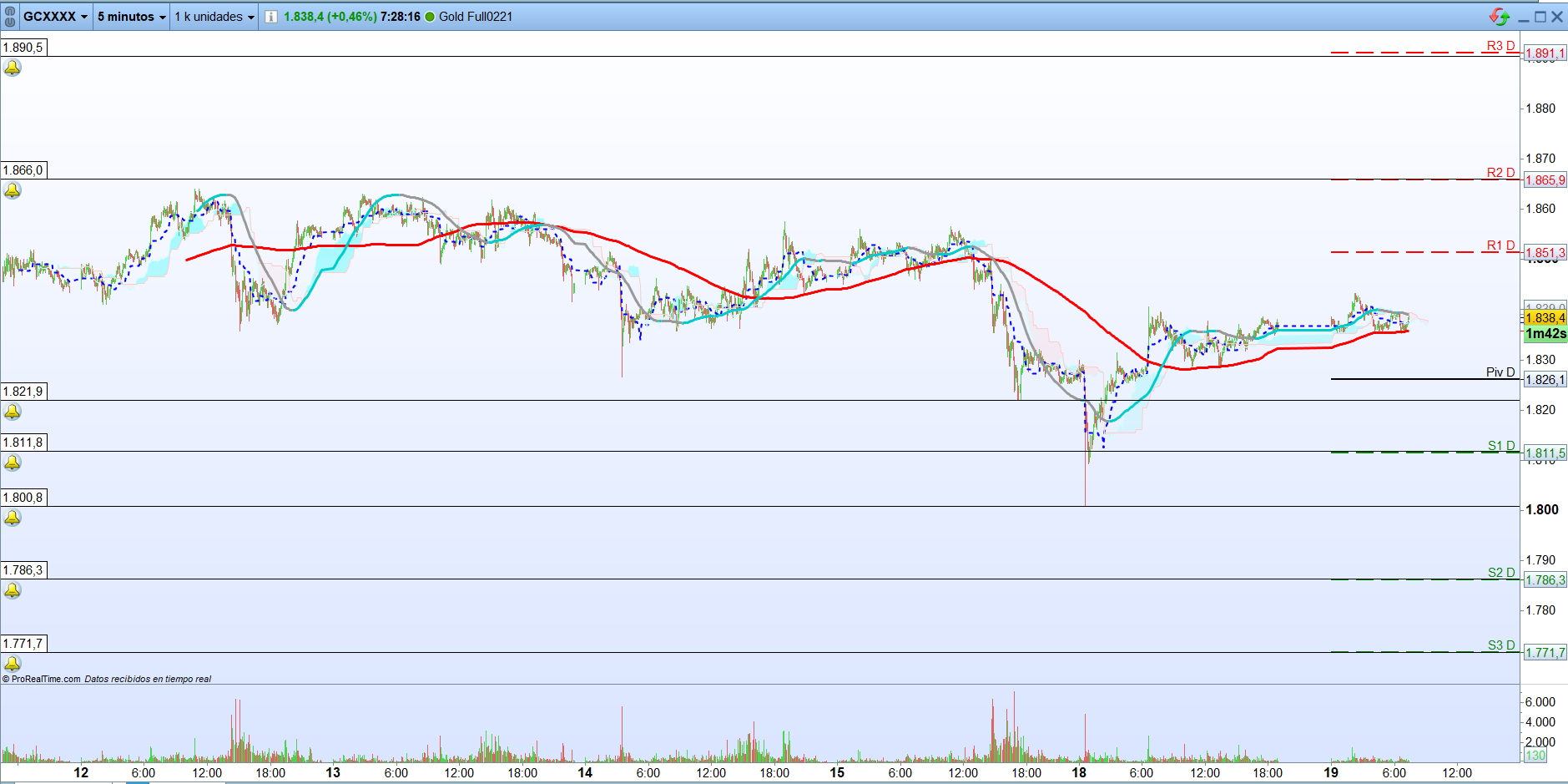
Task: Select the 1.771,7 line label on left
Action: [23, 644]
